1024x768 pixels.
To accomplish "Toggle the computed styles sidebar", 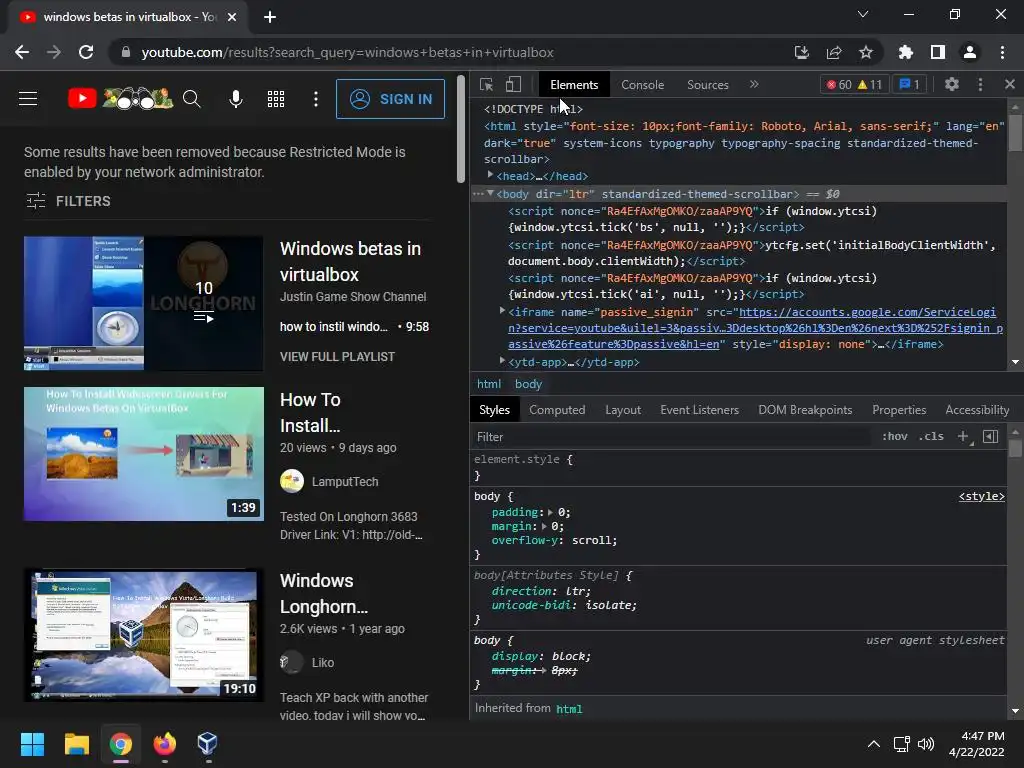I will (991, 436).
